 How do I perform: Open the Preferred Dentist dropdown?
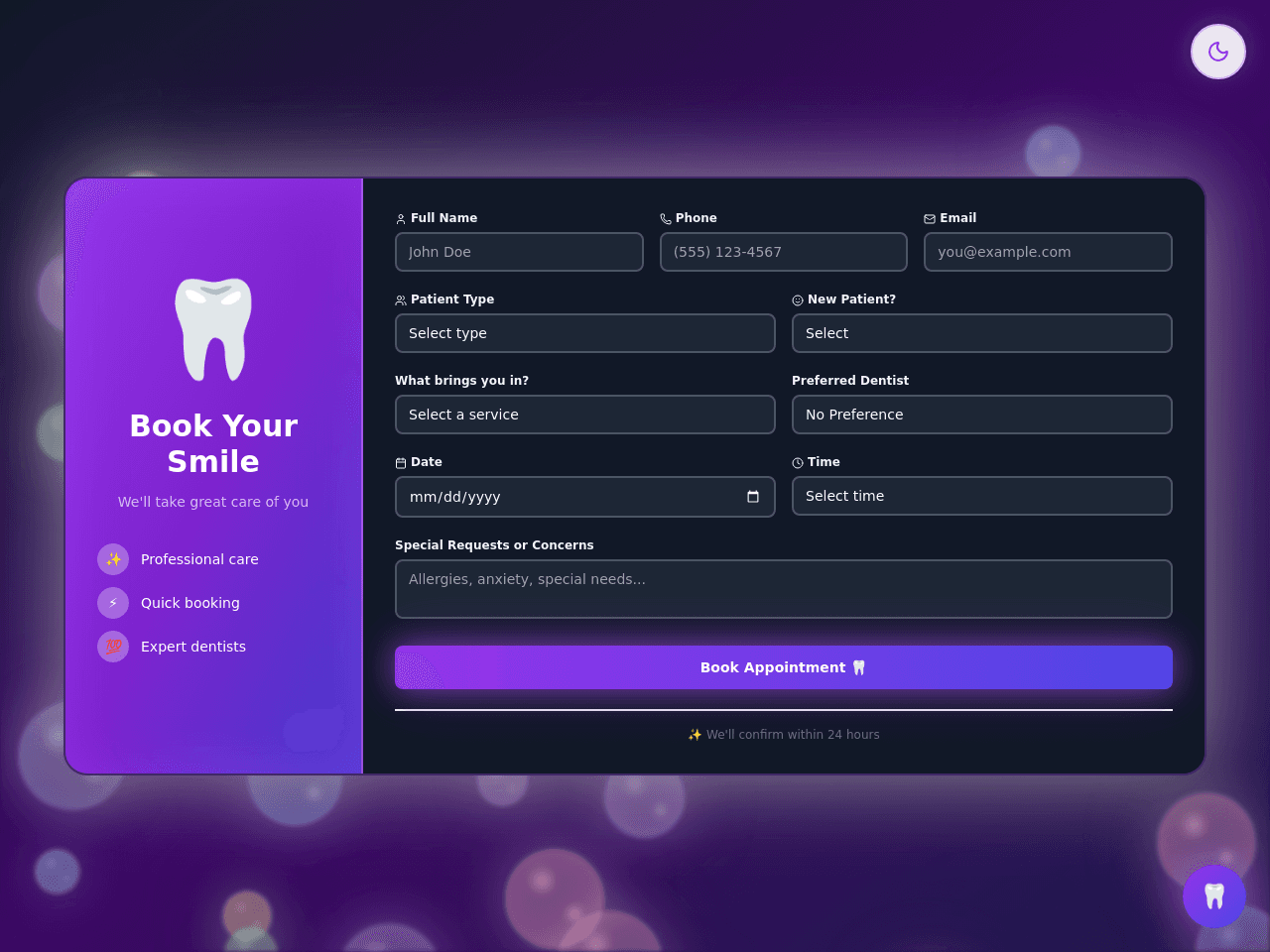tap(982, 415)
